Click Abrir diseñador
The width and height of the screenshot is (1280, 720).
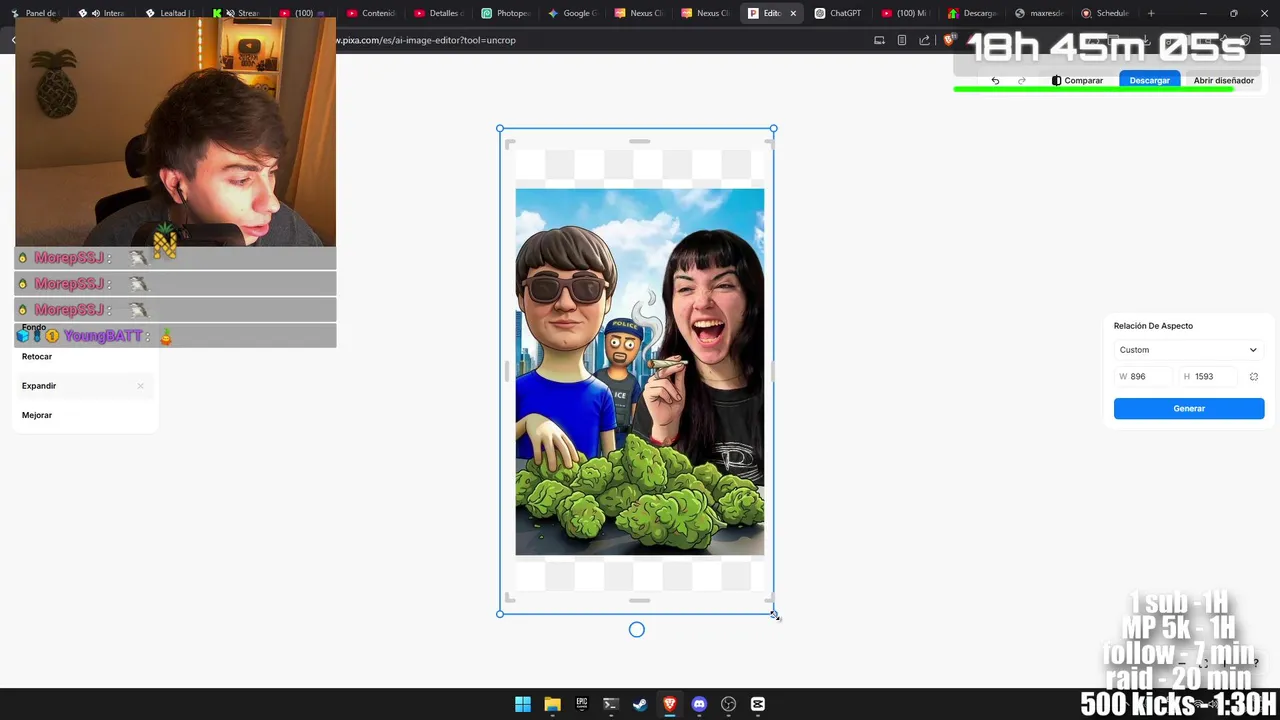pos(1223,81)
